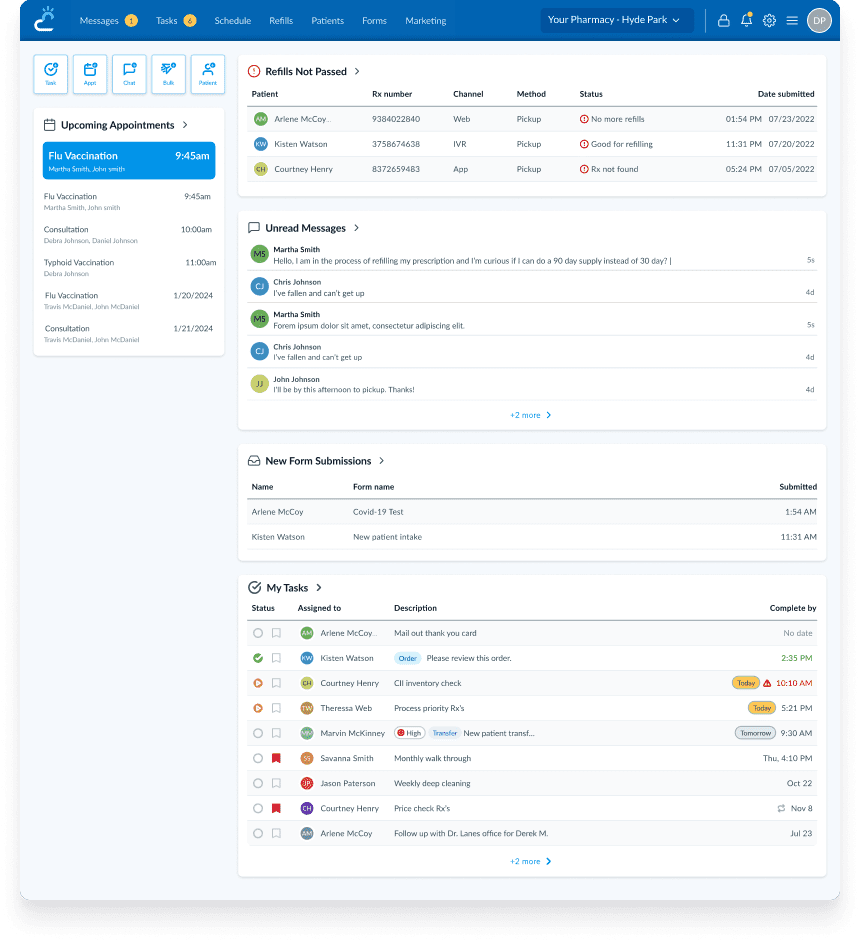Open the highlighted Flu Vaccination 9:45am card
This screenshot has width=860, height=940.
(129, 161)
